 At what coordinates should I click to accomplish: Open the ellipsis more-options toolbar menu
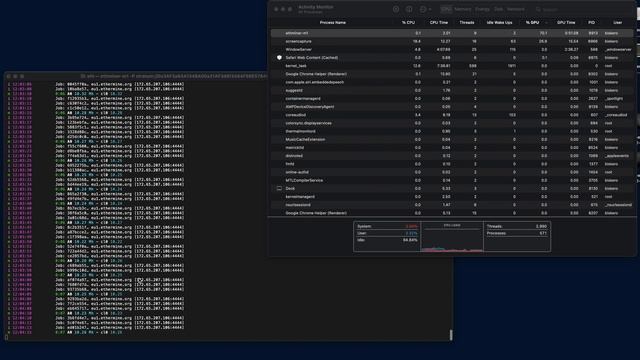[425, 9]
